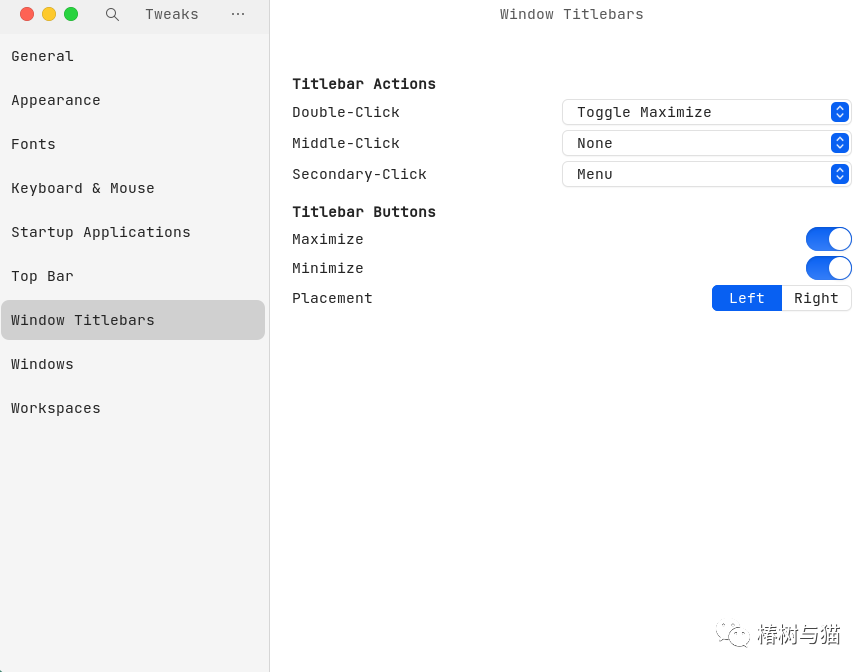Open Keyboard & Mouse settings
868x672 pixels.
pyautogui.click(x=83, y=188)
